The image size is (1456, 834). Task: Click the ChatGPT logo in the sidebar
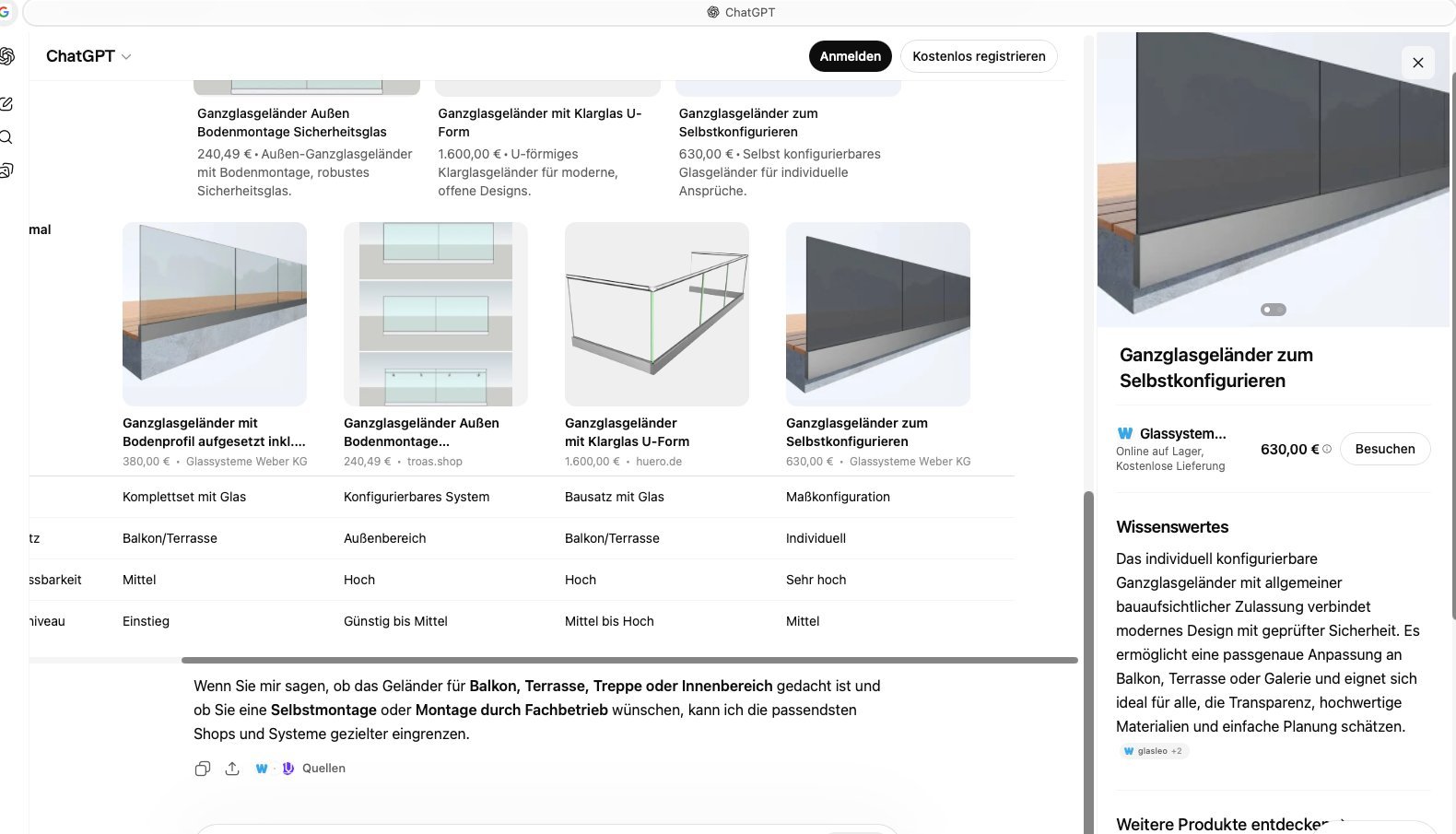6,56
